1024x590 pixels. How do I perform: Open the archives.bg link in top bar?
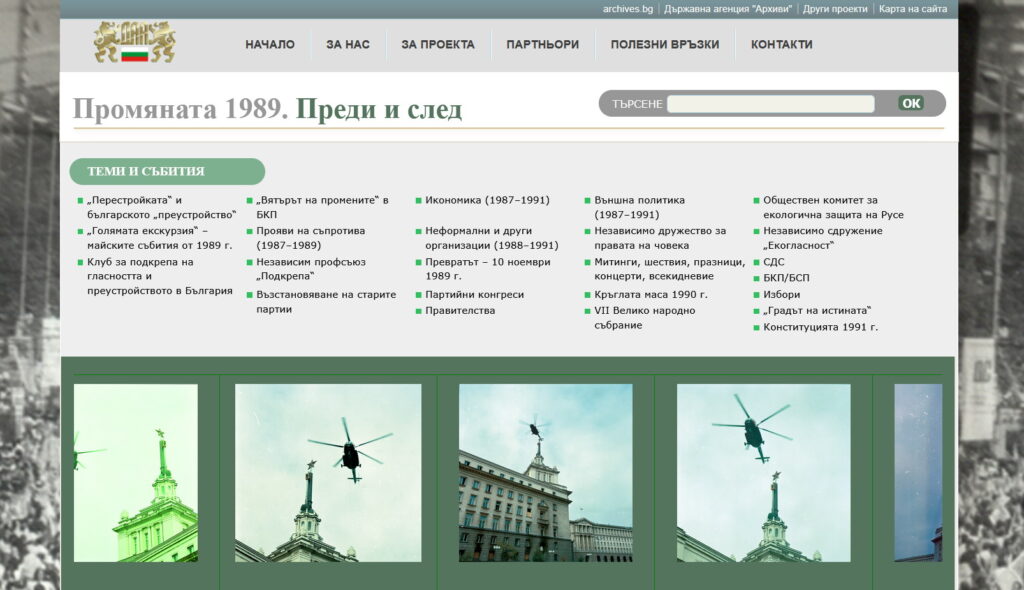[x=628, y=9]
